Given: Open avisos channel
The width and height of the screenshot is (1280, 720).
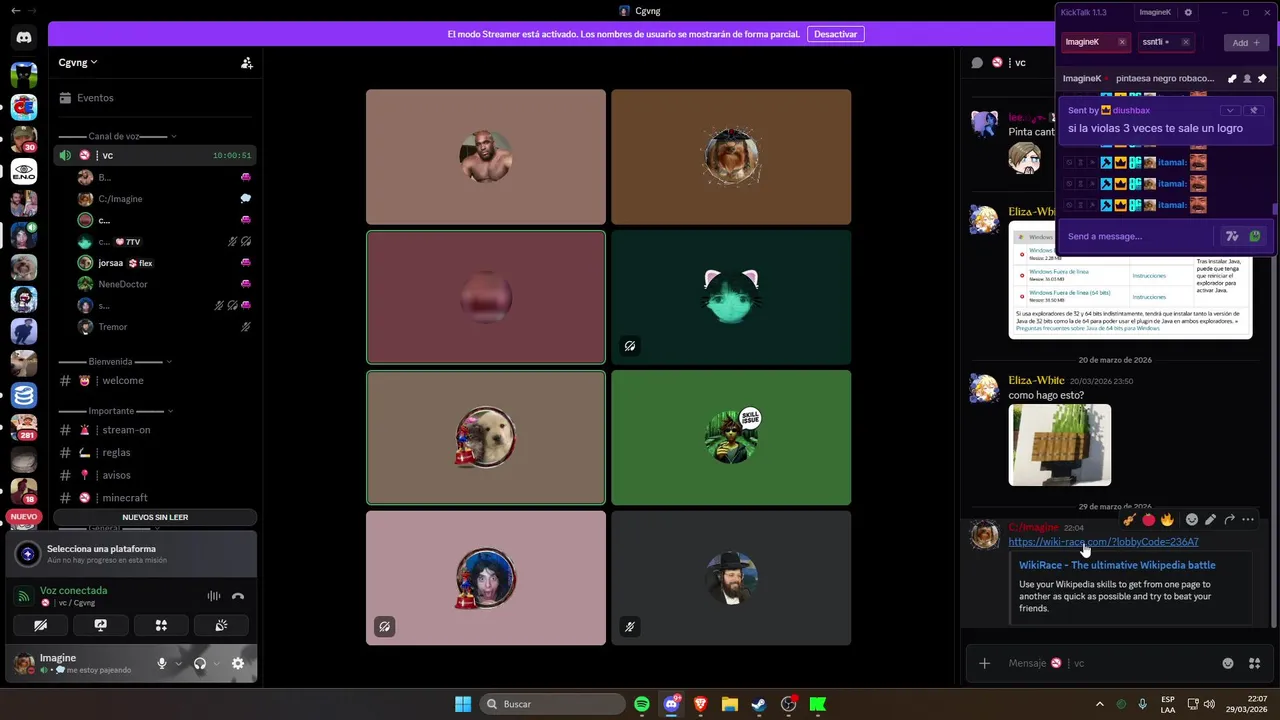Looking at the screenshot, I should point(155,475).
